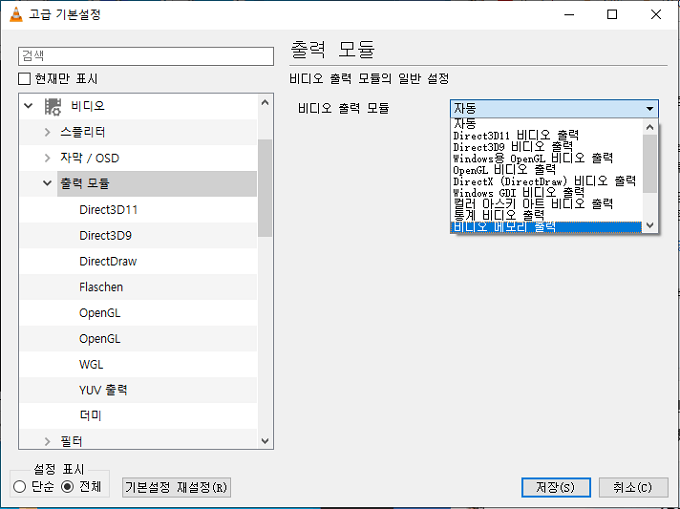
Task: Expand the '자막 / OSD' tree node
Action: [47, 158]
